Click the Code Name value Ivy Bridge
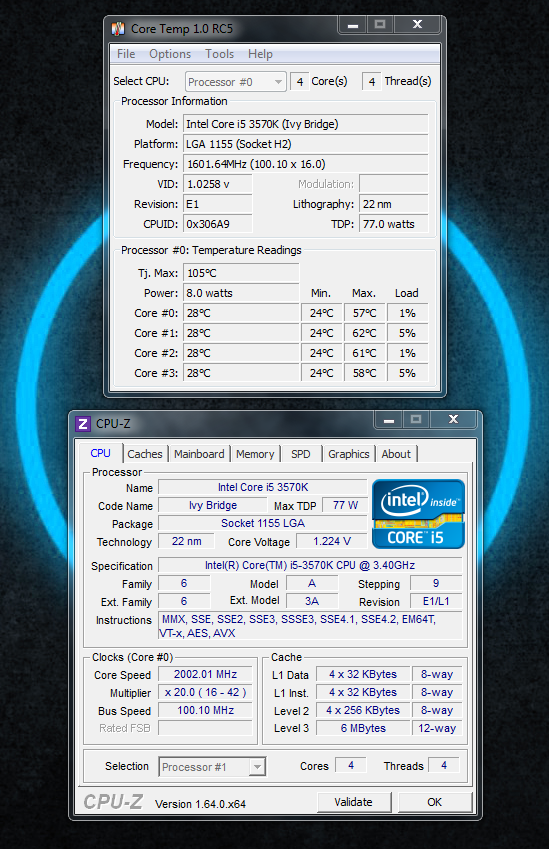 coord(213,505)
